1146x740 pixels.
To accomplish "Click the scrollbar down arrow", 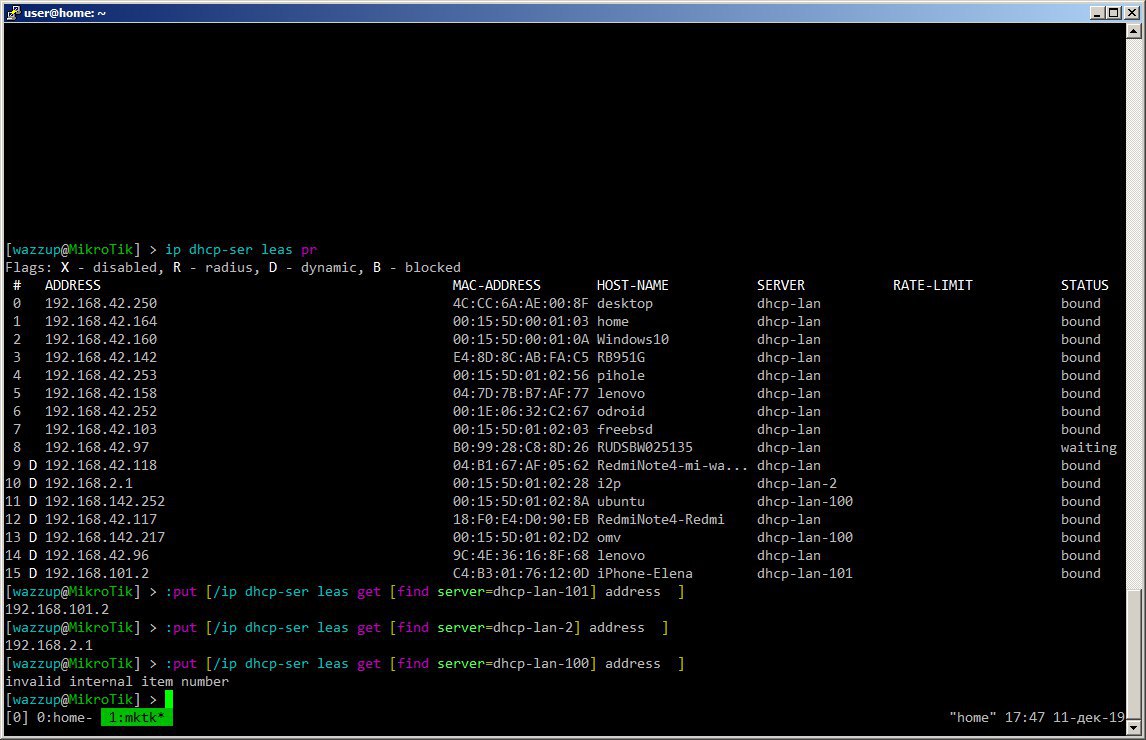I will pos(1134,728).
